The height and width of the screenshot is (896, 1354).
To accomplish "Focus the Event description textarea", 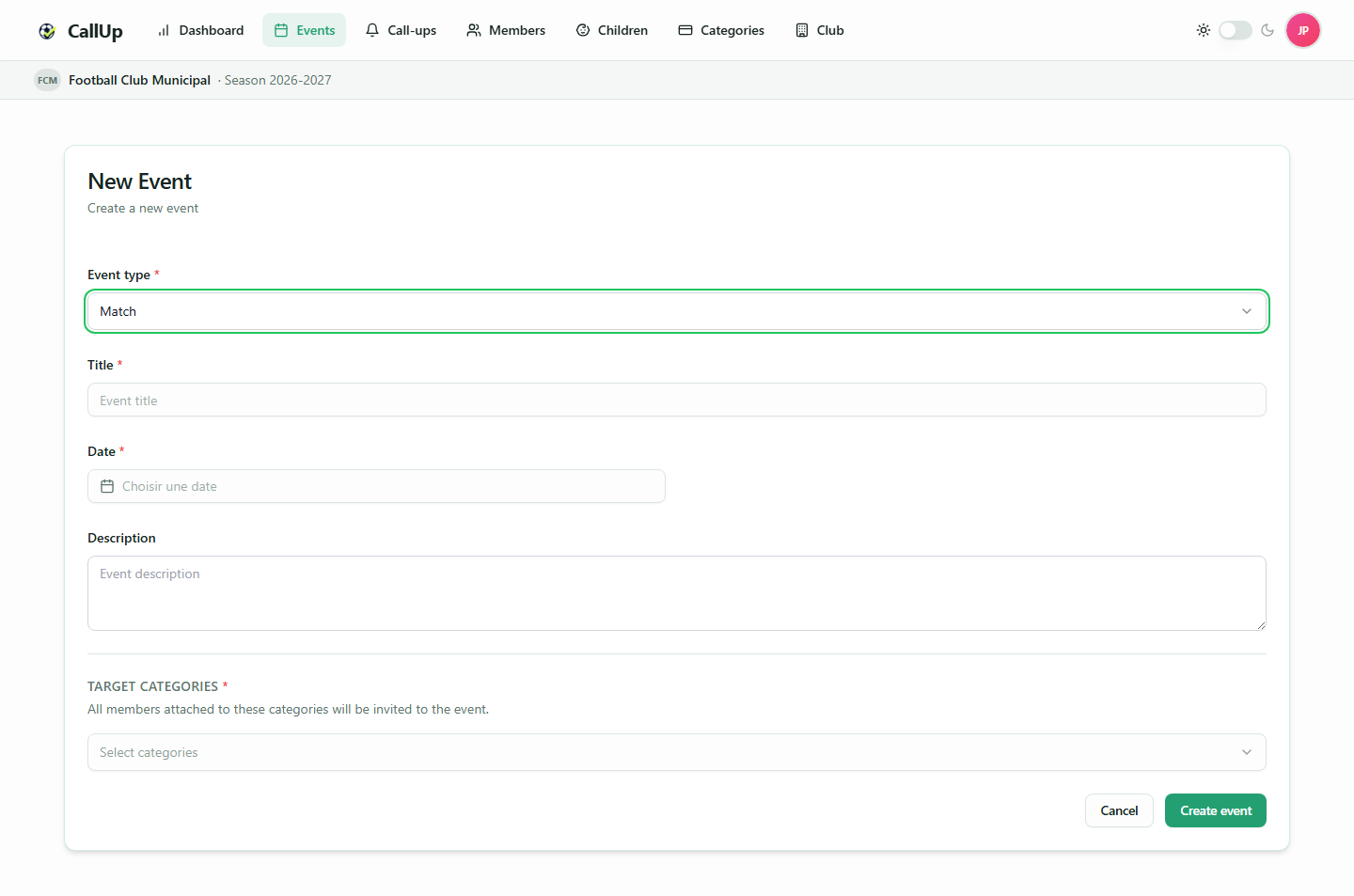I will click(x=677, y=593).
